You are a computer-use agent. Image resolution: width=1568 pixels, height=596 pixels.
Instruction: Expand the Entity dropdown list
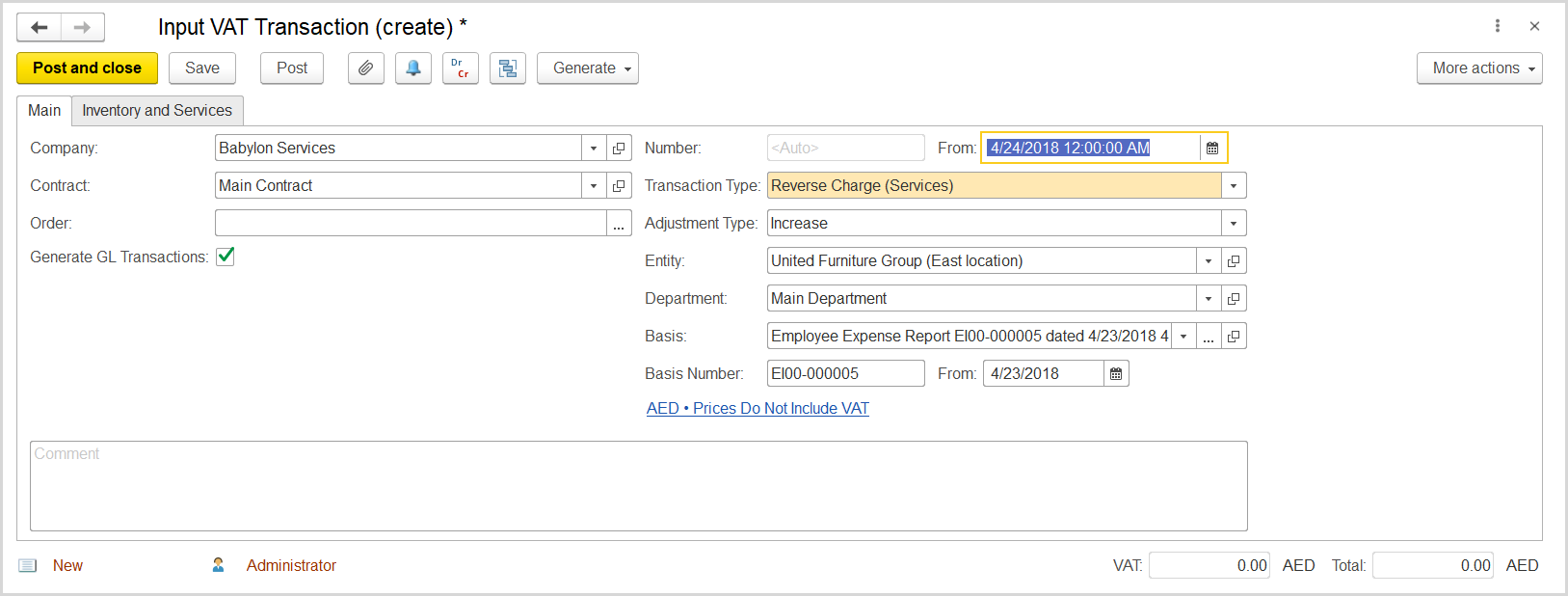coord(1209,260)
